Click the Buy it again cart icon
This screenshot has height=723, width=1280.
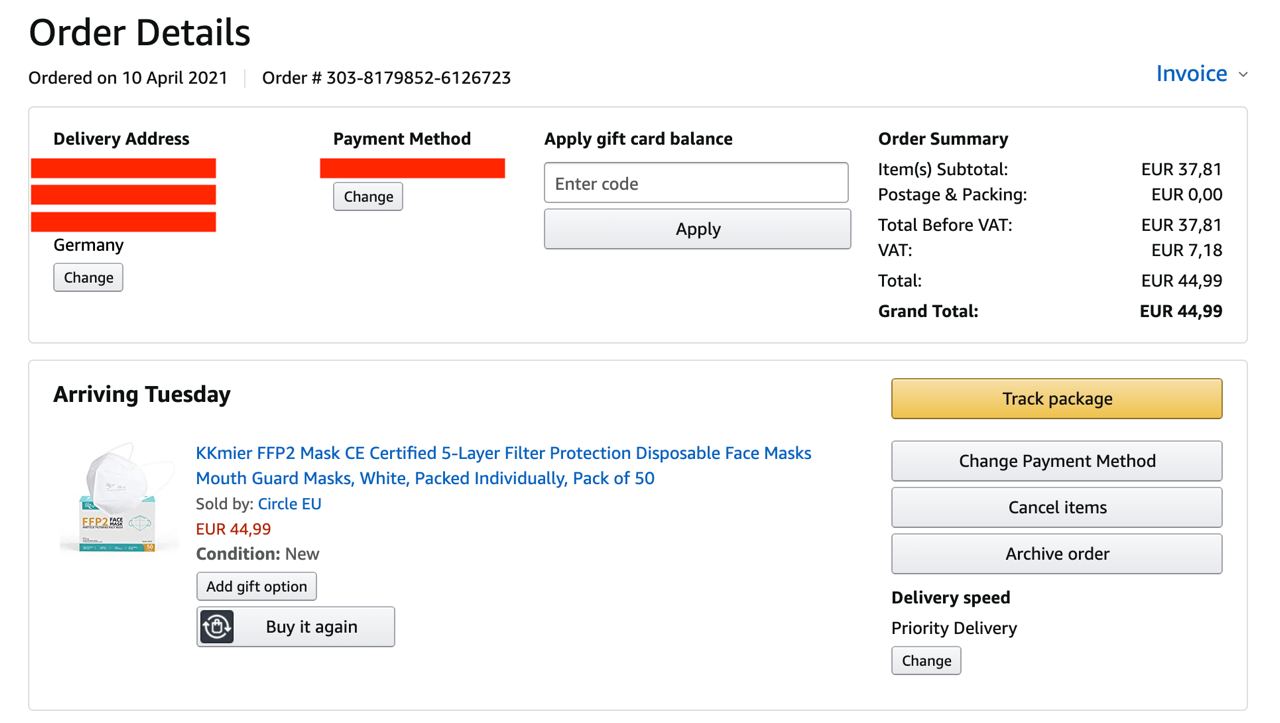pyautogui.click(x=217, y=627)
